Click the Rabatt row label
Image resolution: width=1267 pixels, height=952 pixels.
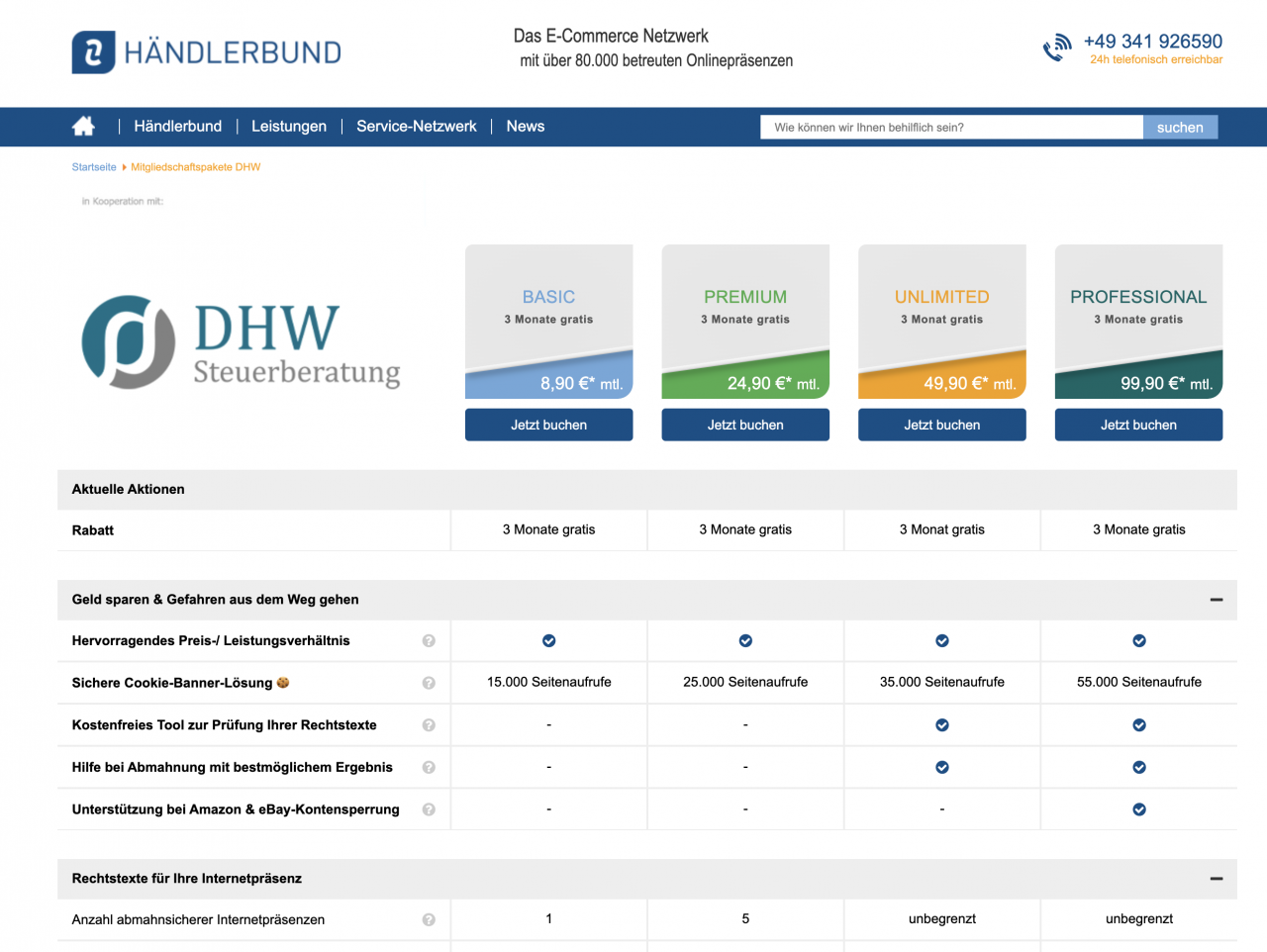pyautogui.click(x=93, y=530)
